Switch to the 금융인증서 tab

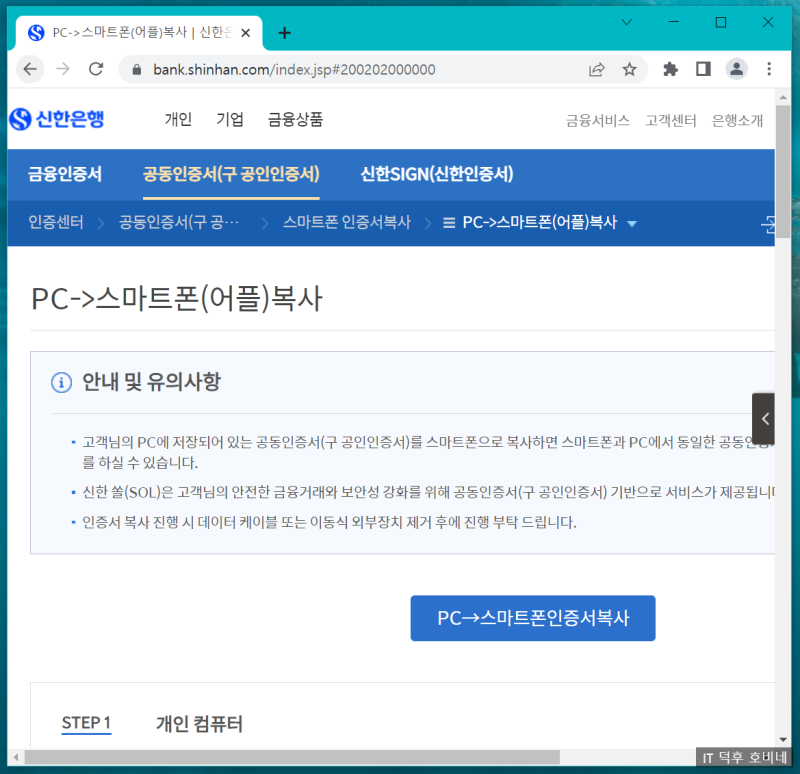click(x=64, y=173)
